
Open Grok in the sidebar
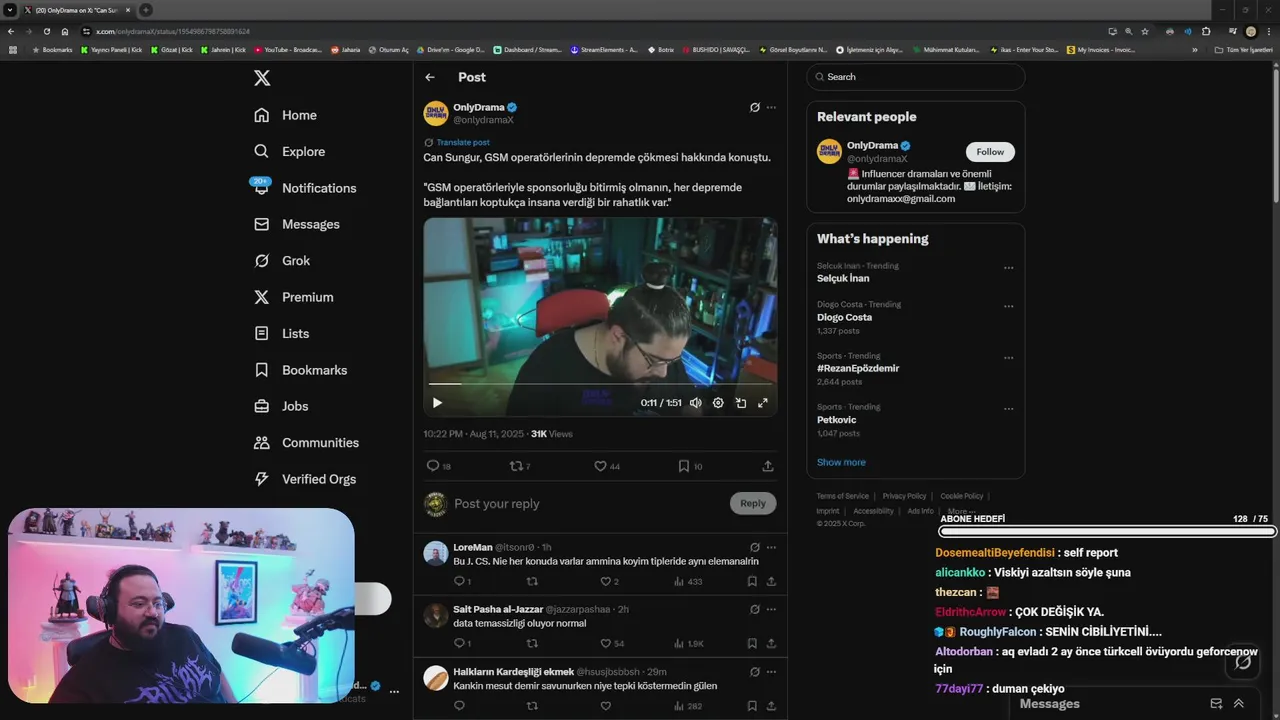pyautogui.click(x=282, y=261)
